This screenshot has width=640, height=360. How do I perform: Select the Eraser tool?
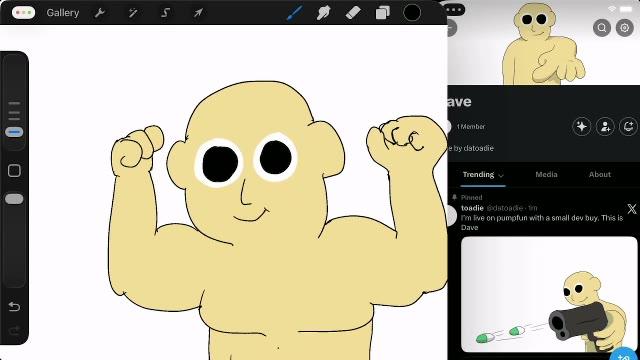(353, 13)
